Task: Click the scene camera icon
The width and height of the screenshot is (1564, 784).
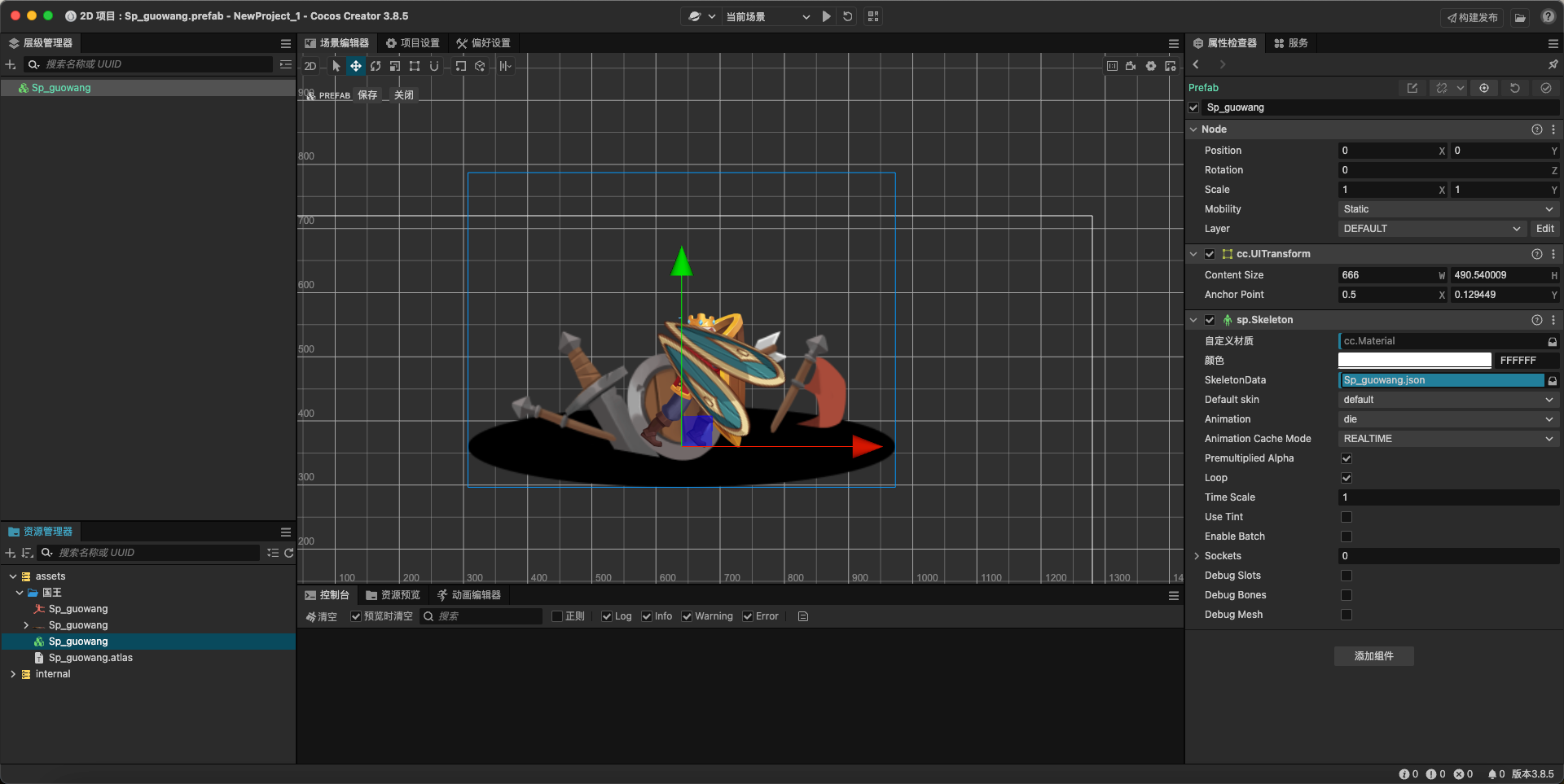Action: [x=1131, y=66]
